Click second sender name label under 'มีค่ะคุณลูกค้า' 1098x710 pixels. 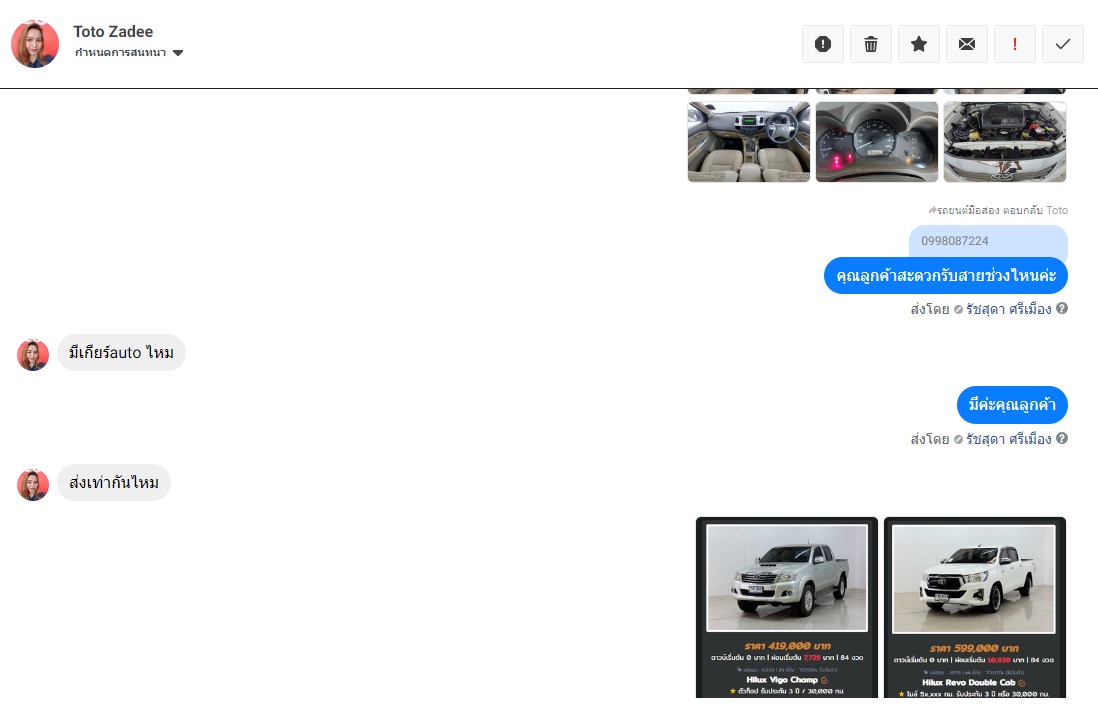click(1008, 439)
